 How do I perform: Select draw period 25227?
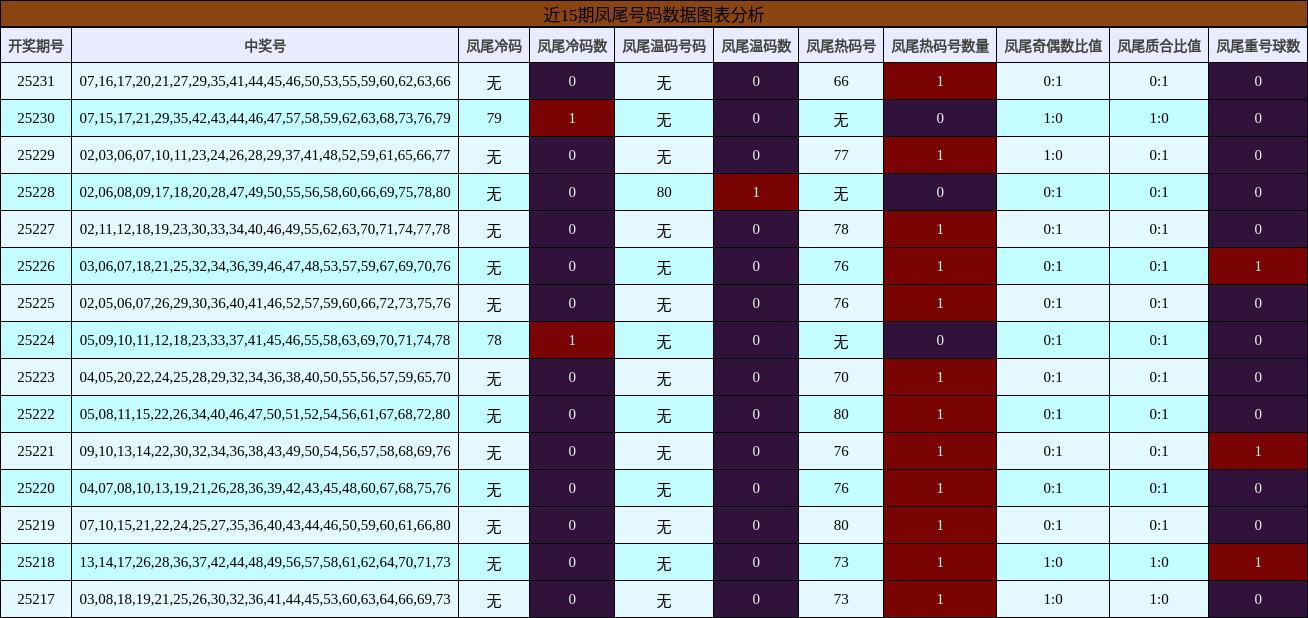[x=36, y=229]
